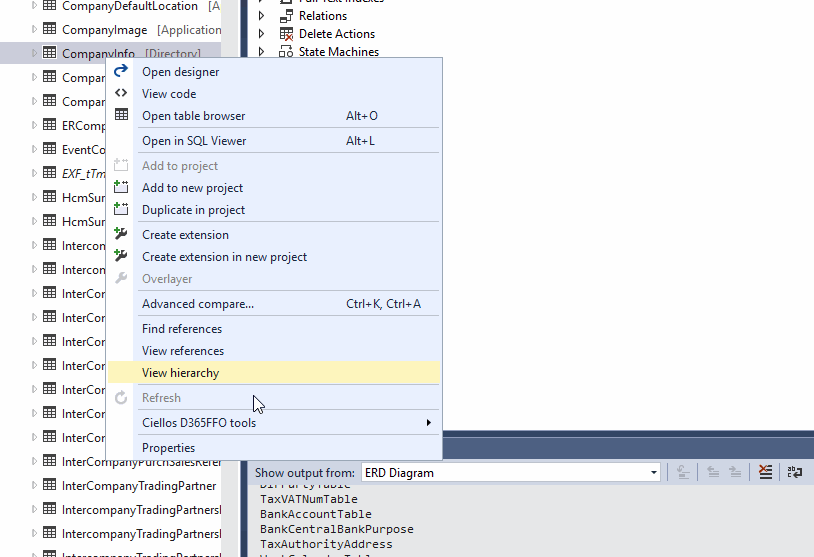Image resolution: width=814 pixels, height=557 pixels.
Task: Choose Open table browser
Action: [274, 116]
